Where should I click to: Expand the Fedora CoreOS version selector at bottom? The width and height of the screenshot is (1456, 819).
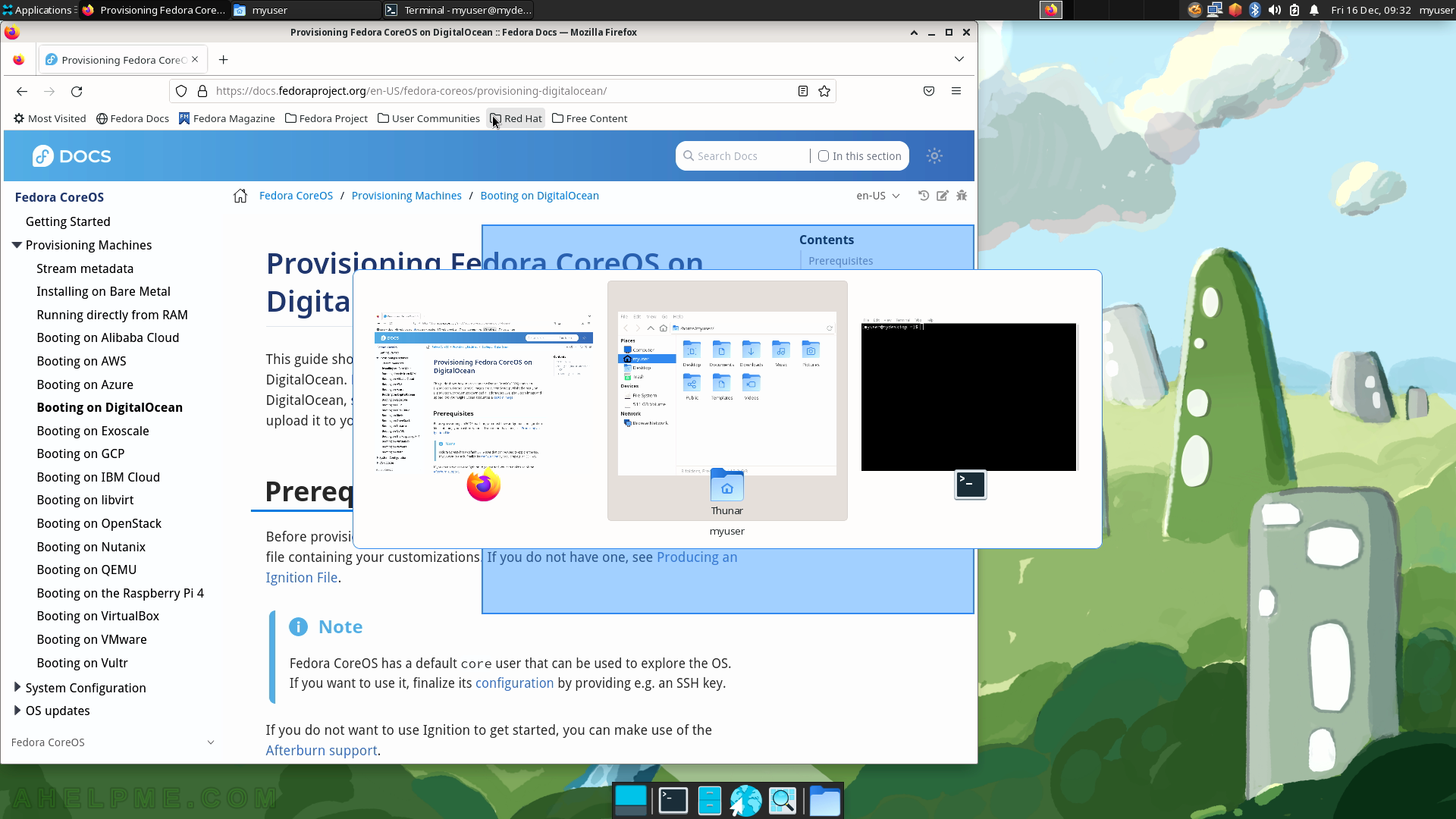pyautogui.click(x=112, y=742)
